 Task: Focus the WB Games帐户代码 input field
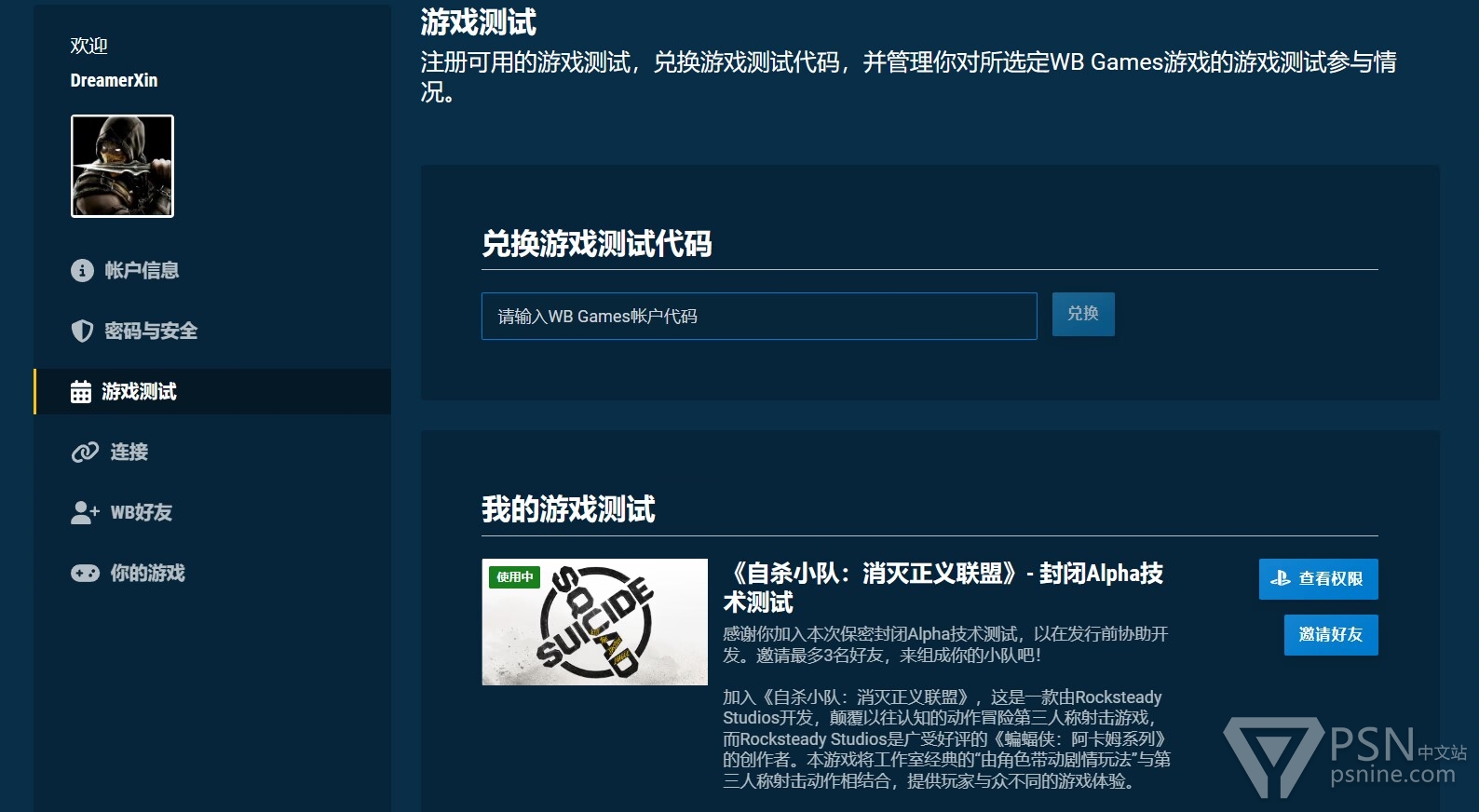click(759, 316)
